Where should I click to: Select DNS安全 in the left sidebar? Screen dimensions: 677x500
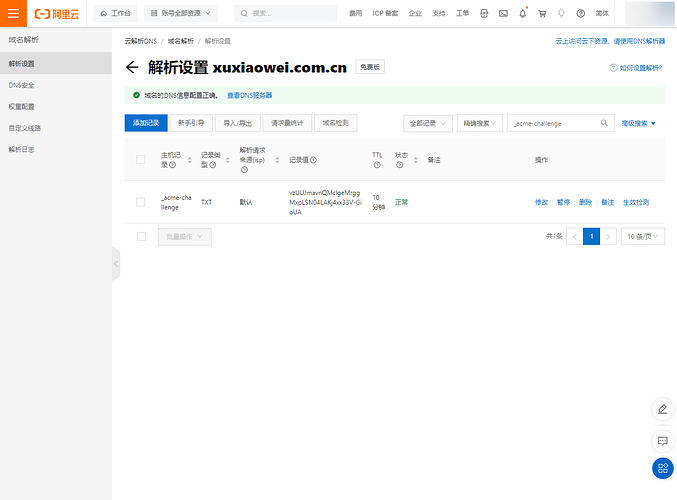pos(22,85)
